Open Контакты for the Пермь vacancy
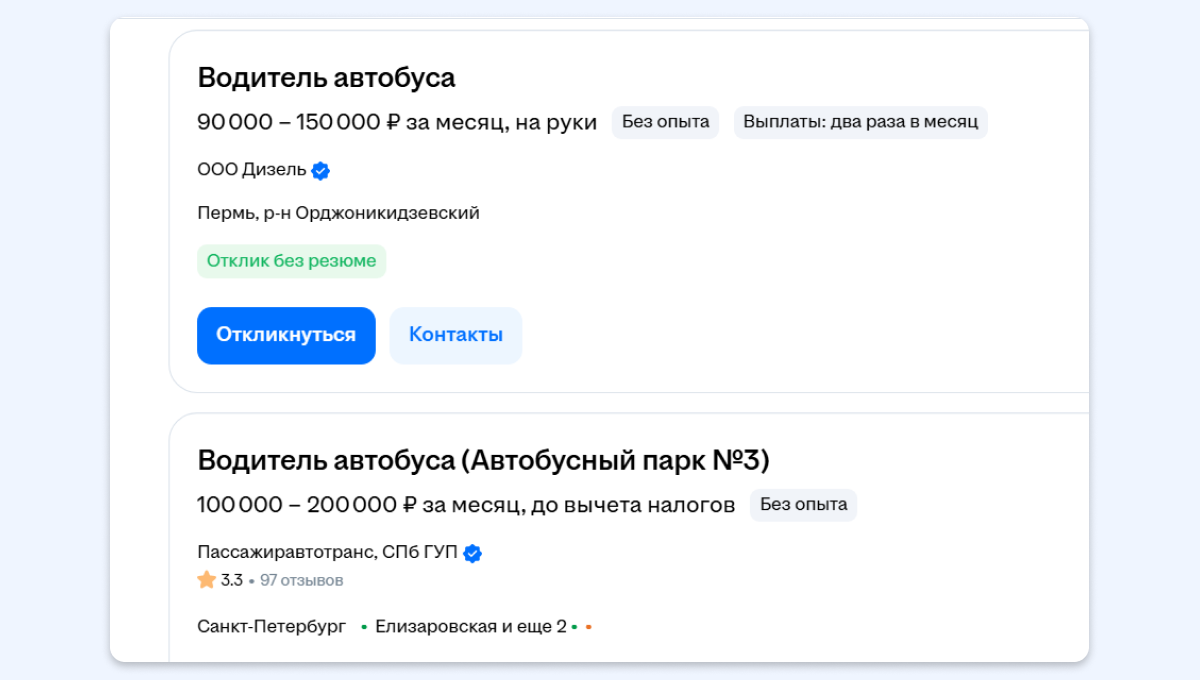Screen dimensions: 1200x680 click(x=455, y=335)
